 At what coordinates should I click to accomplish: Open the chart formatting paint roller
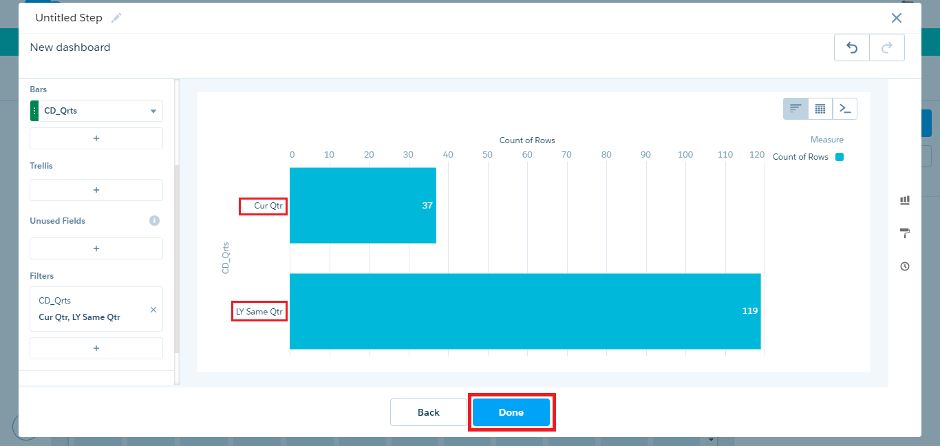pos(905,233)
